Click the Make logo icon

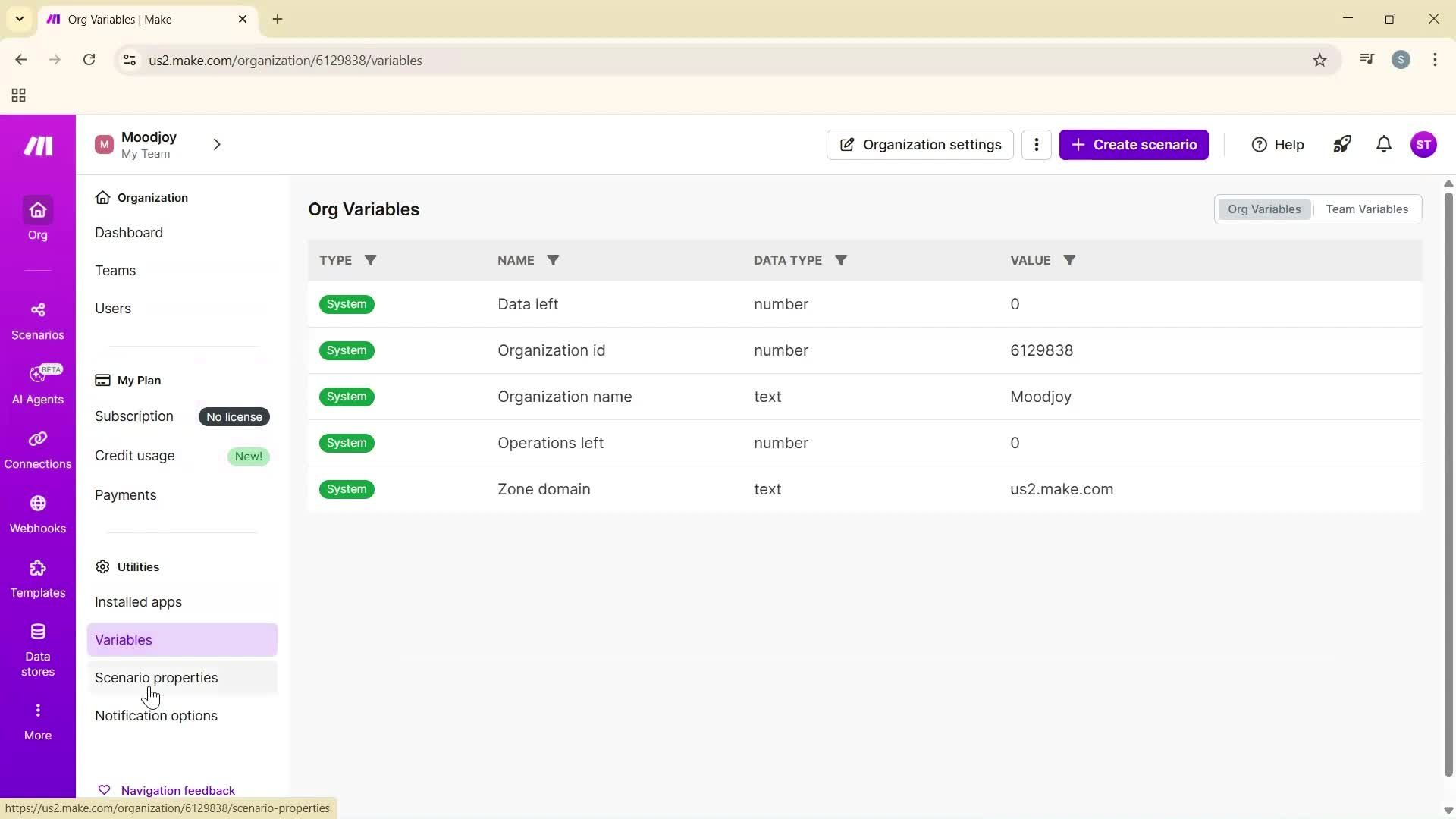click(37, 145)
